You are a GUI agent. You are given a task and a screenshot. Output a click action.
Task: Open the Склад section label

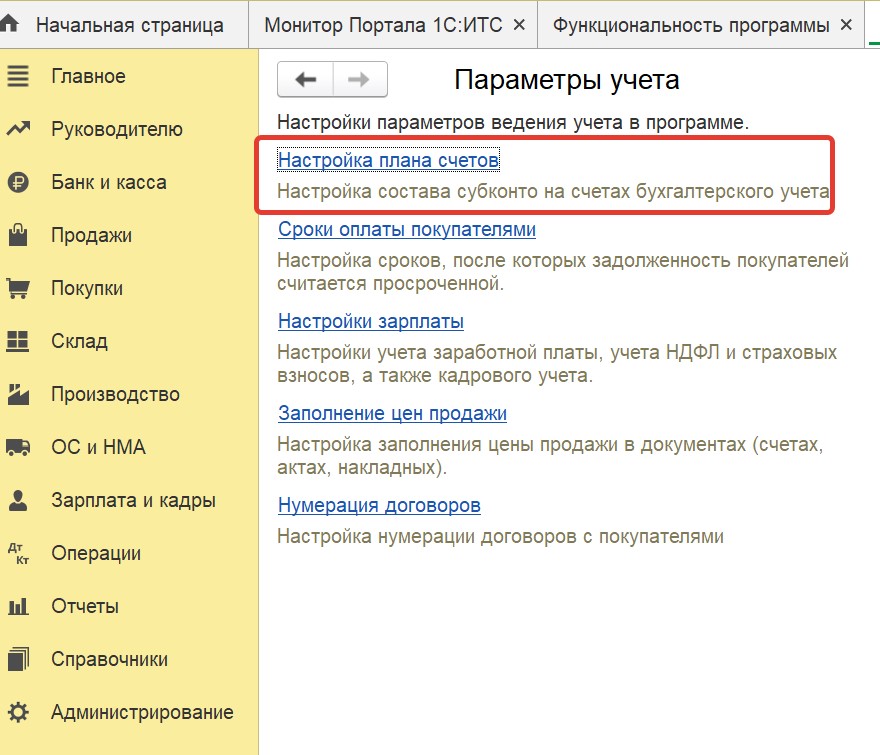pos(79,341)
